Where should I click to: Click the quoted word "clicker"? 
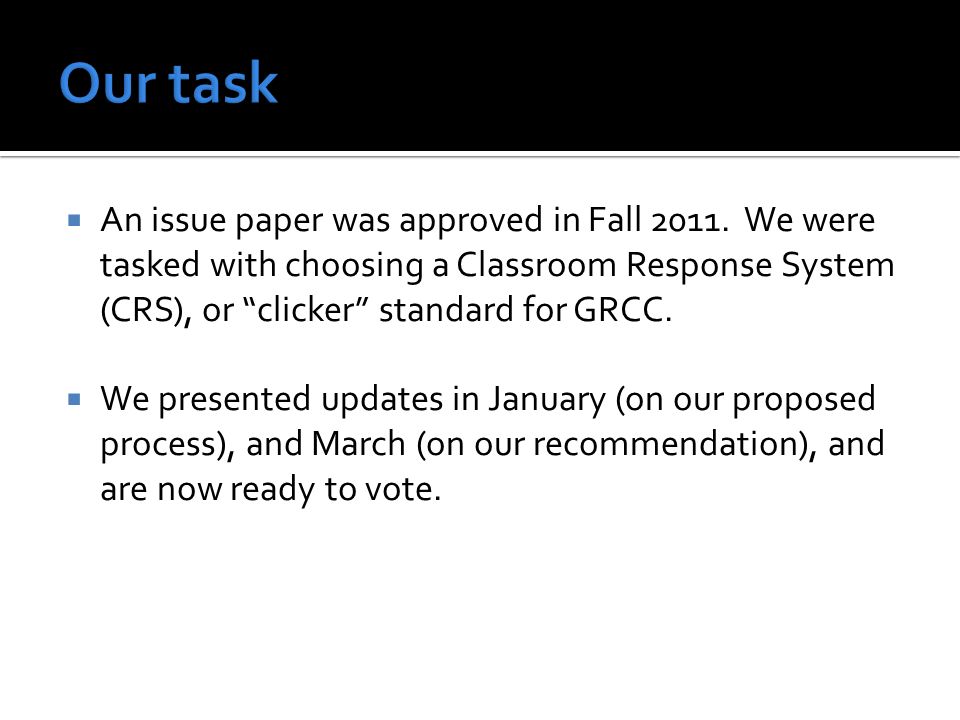tap(306, 309)
